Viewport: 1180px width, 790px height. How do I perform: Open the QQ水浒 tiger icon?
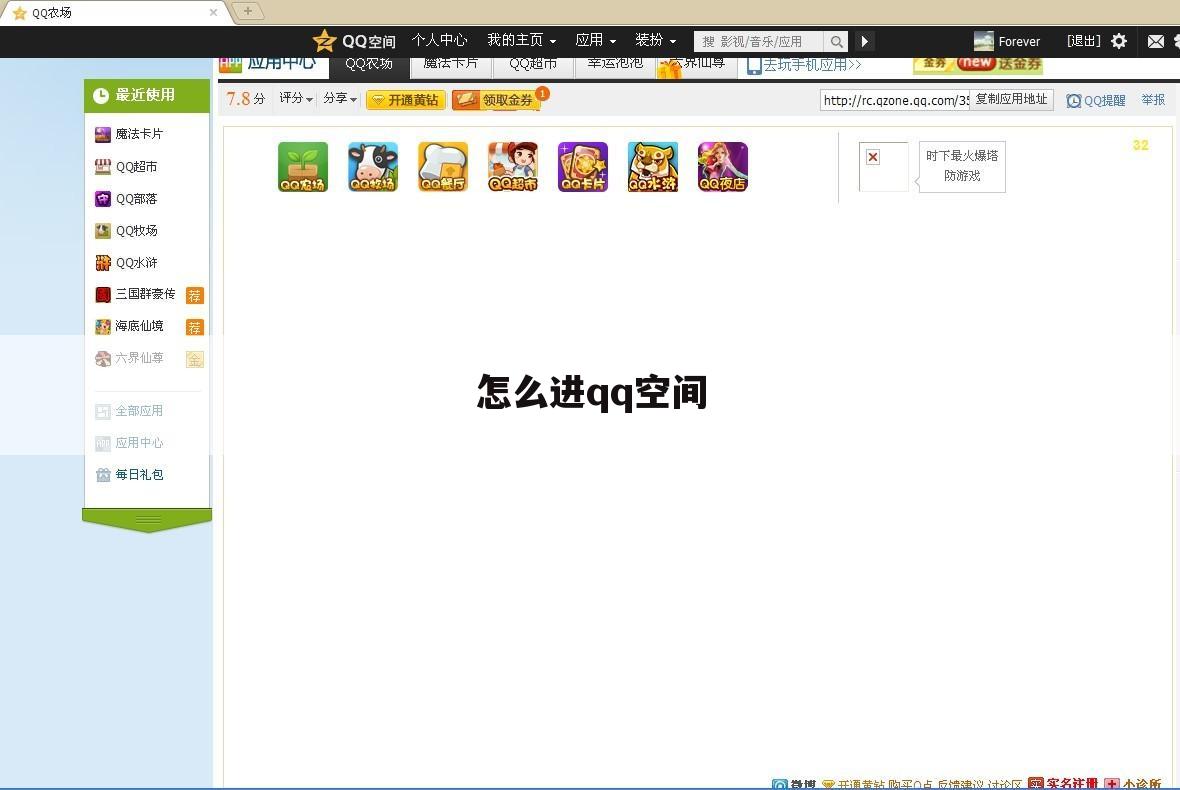652,166
